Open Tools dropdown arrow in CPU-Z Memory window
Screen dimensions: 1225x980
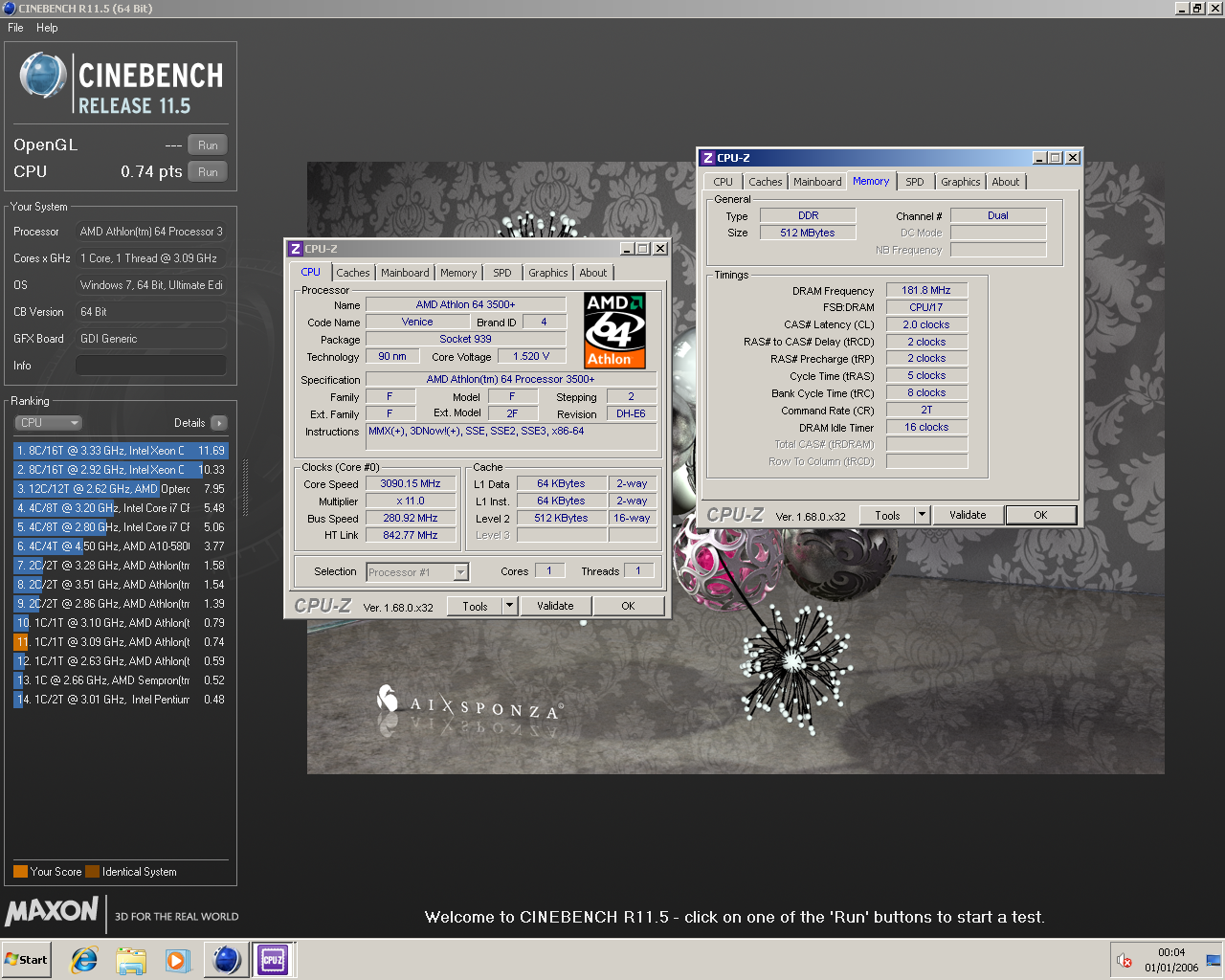pyautogui.click(x=922, y=515)
